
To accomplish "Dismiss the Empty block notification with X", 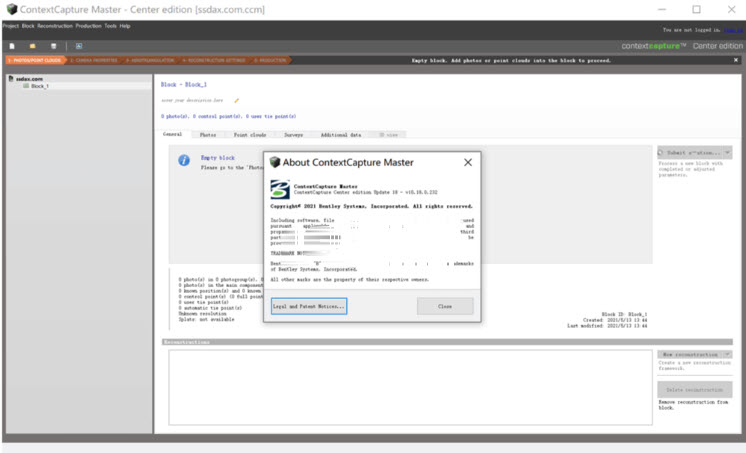I will click(x=735, y=60).
